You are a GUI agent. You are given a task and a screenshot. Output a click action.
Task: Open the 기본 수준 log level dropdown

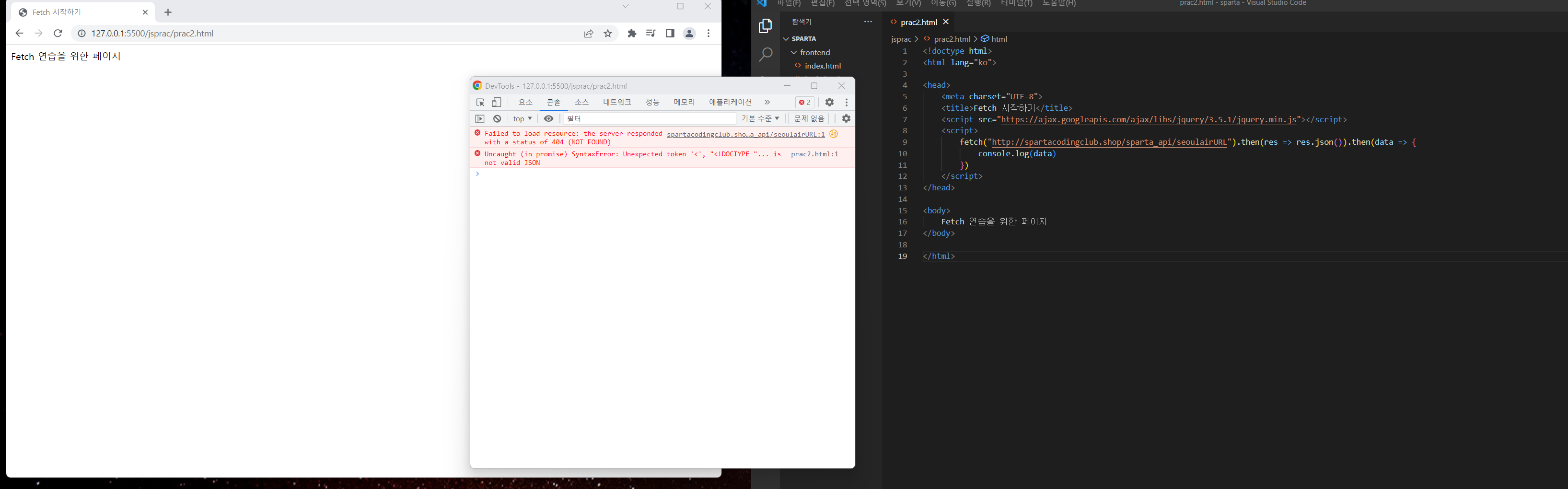pos(760,119)
